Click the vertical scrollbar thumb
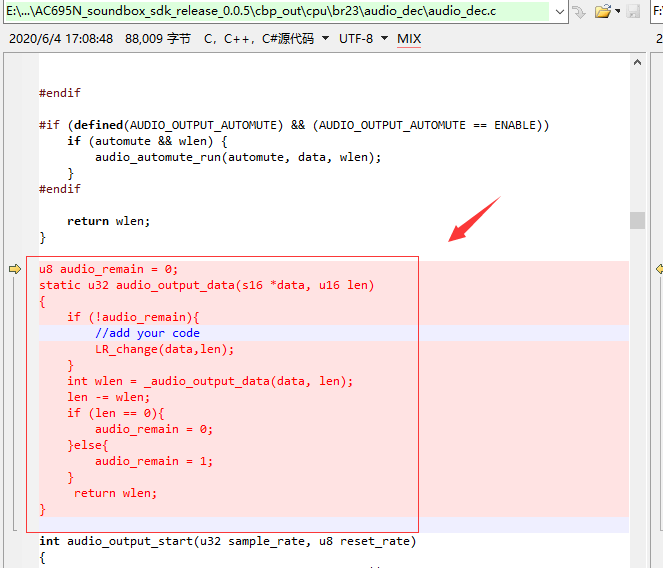Screen dimensions: 663x568 [x=637, y=220]
